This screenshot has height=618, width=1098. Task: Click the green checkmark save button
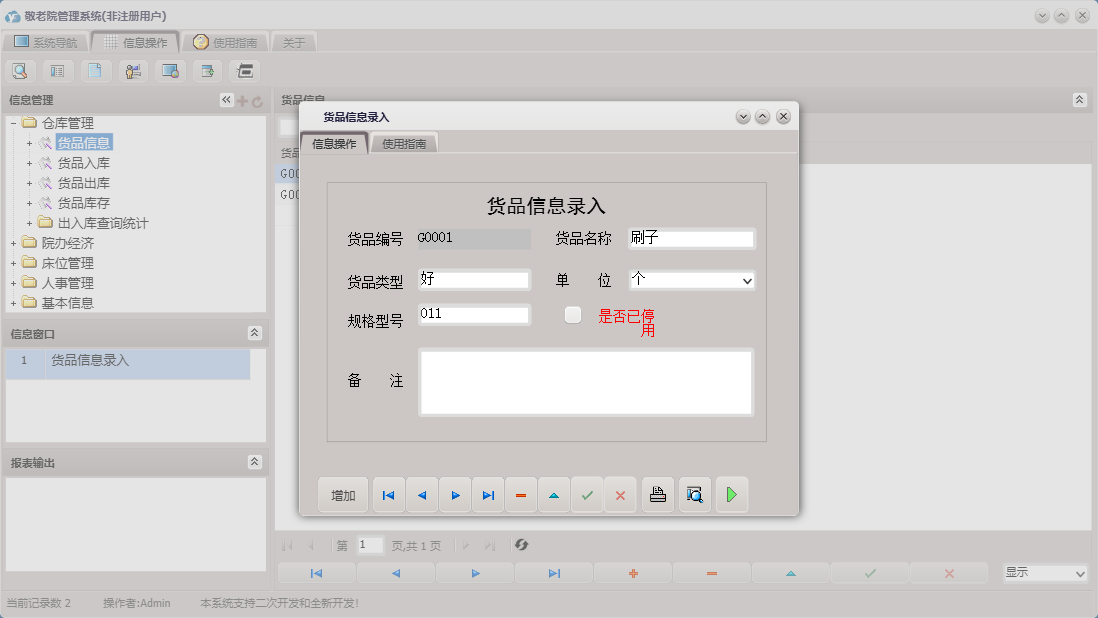[x=587, y=494]
